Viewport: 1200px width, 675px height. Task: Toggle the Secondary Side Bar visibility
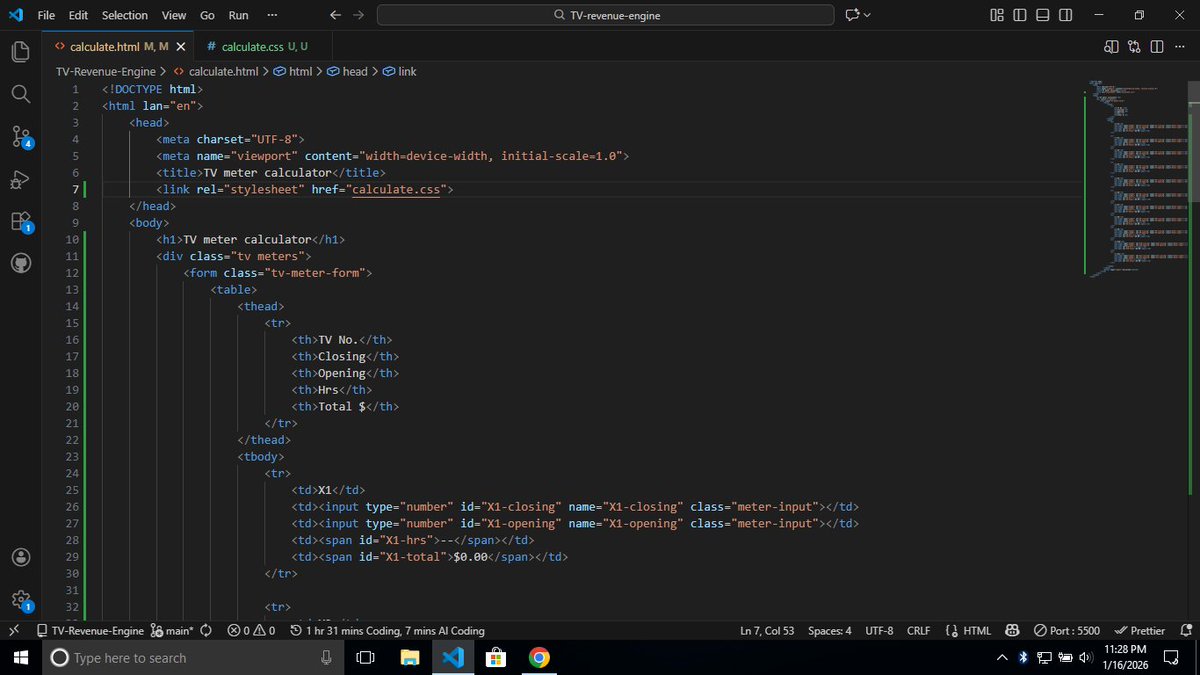pyautogui.click(x=1065, y=15)
